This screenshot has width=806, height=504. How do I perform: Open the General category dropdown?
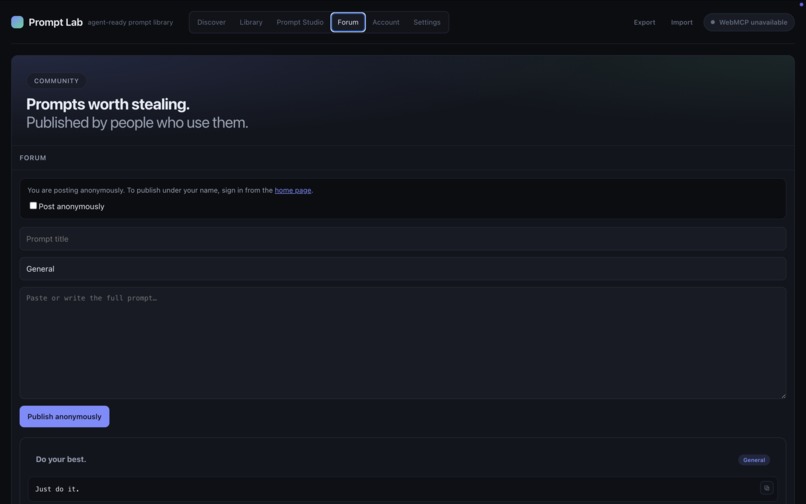tap(403, 269)
